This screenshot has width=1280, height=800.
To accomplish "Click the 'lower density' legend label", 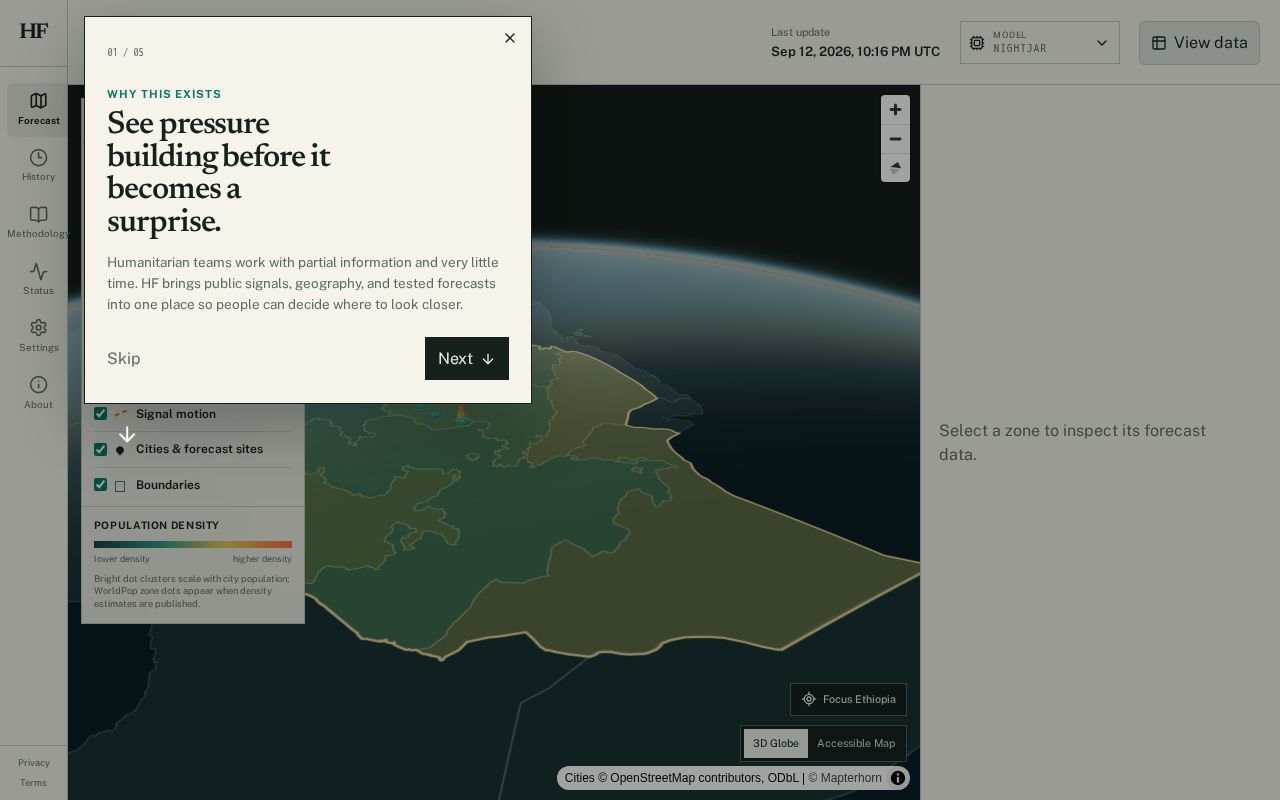I will [x=122, y=559].
